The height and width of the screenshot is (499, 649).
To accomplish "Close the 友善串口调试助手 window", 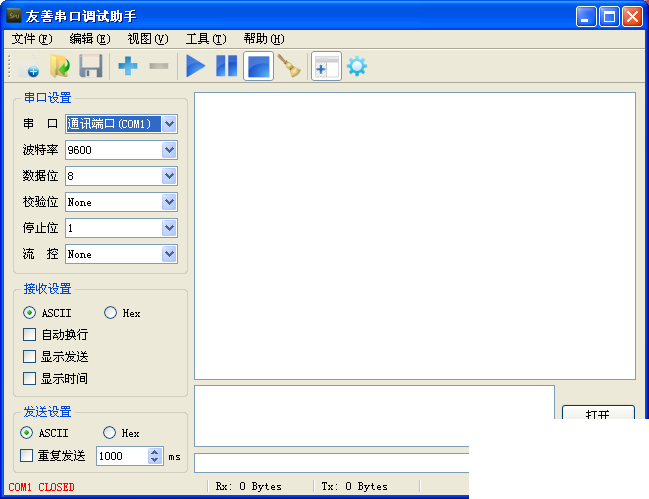I will pos(632,17).
